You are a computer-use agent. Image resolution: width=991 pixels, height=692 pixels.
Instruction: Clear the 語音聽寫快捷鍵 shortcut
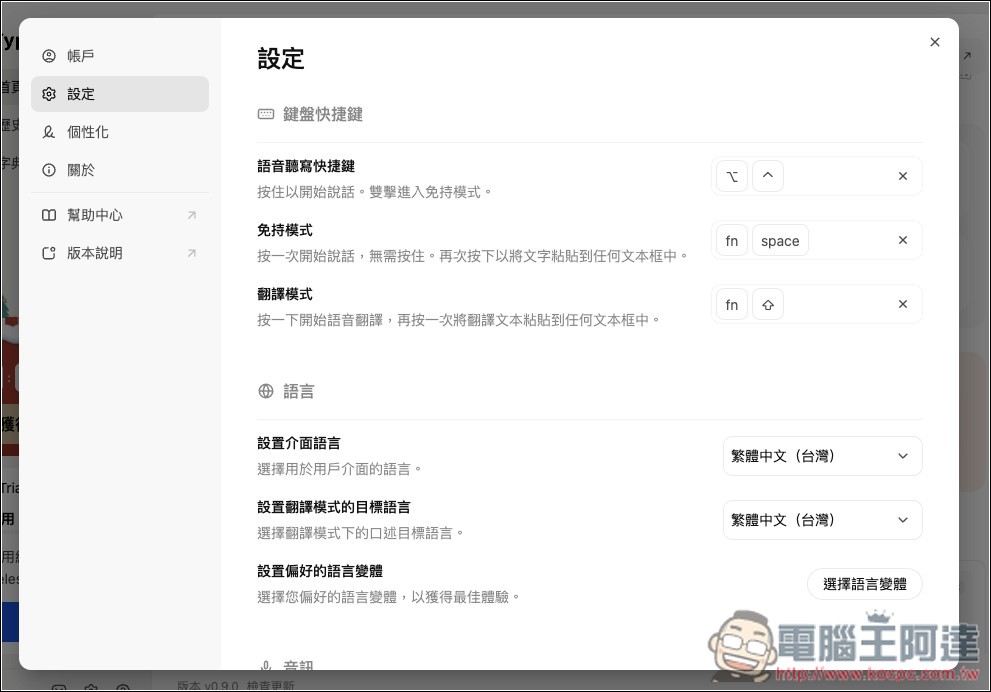coord(902,175)
